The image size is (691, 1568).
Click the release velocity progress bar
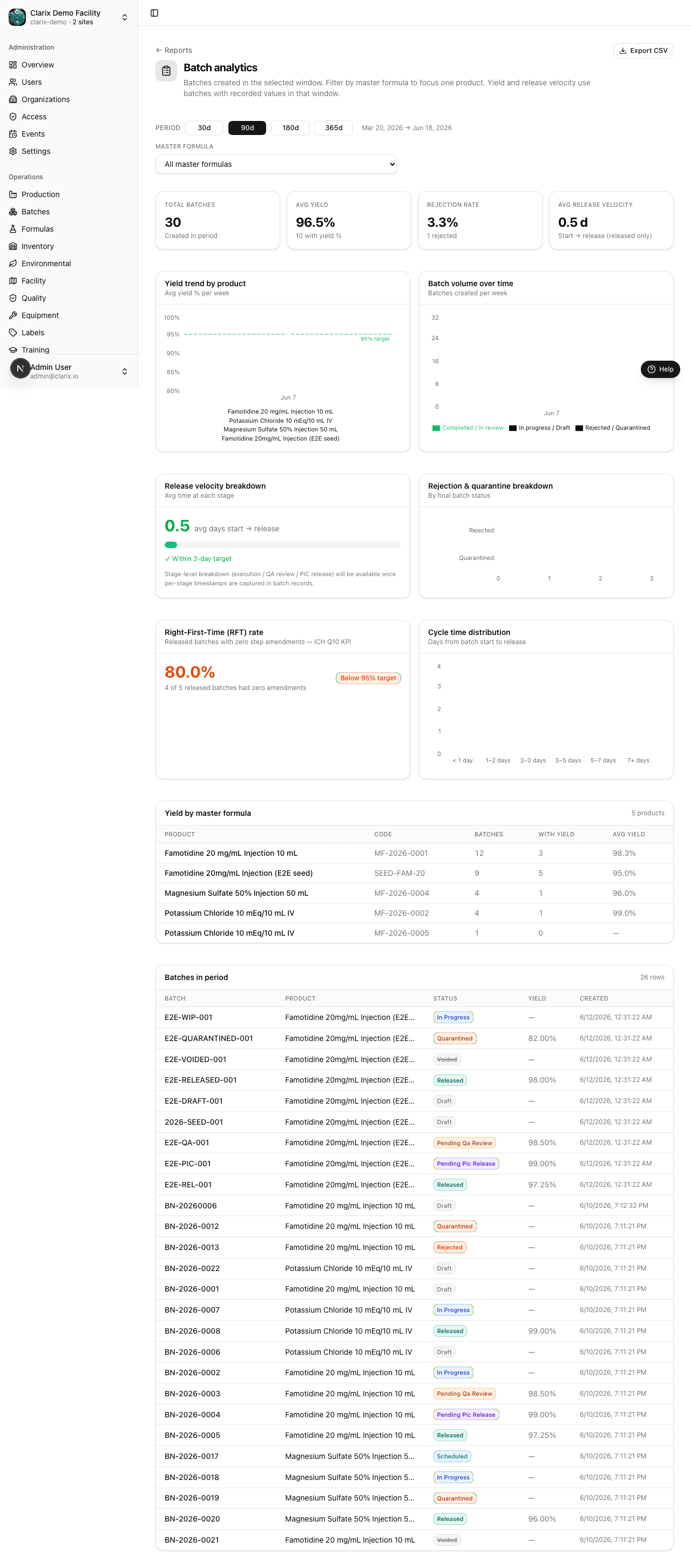(x=282, y=545)
